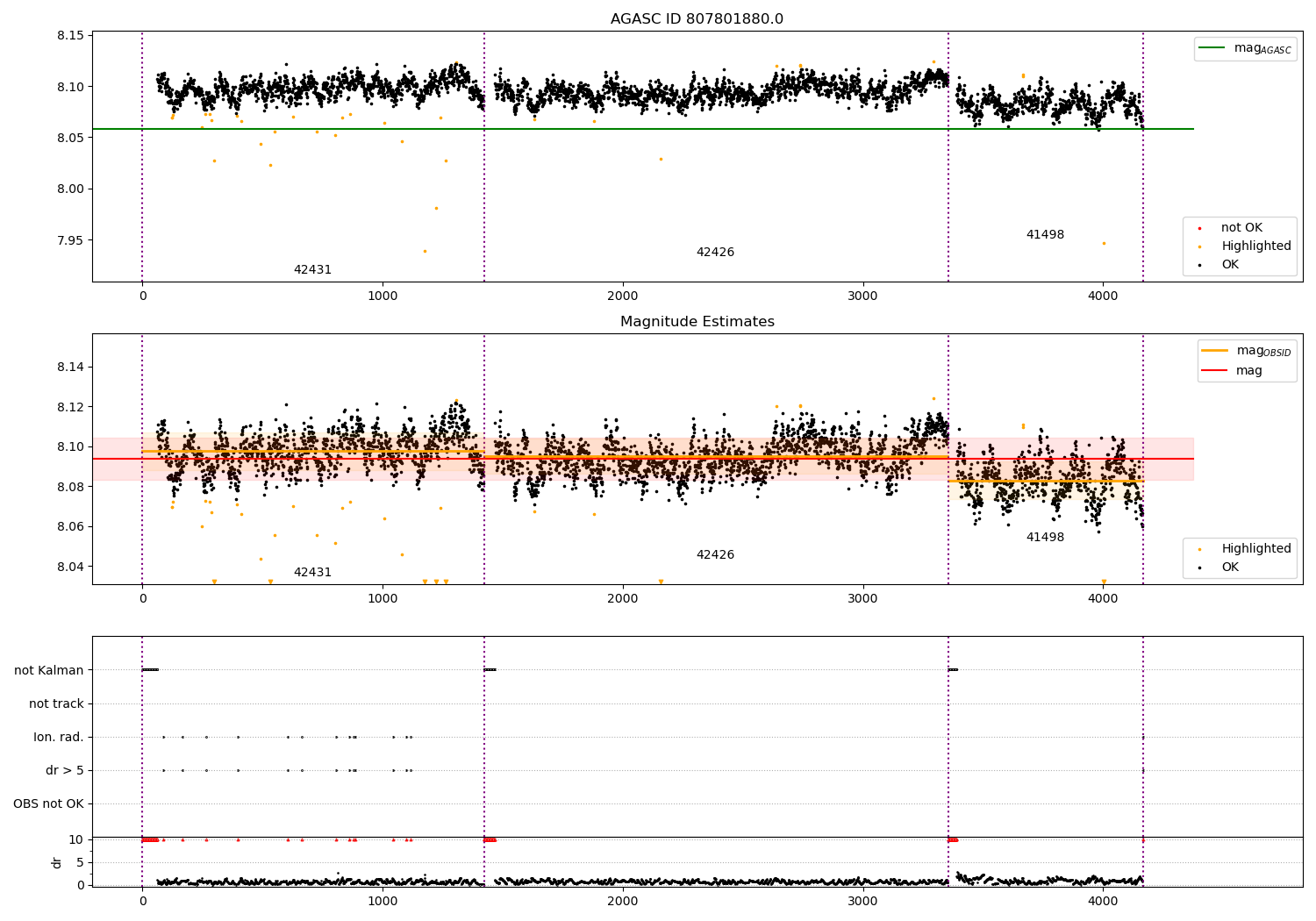Click the 8.15 y-axis tick in the top plot
This screenshot has width=1316, height=921.
click(70, 36)
